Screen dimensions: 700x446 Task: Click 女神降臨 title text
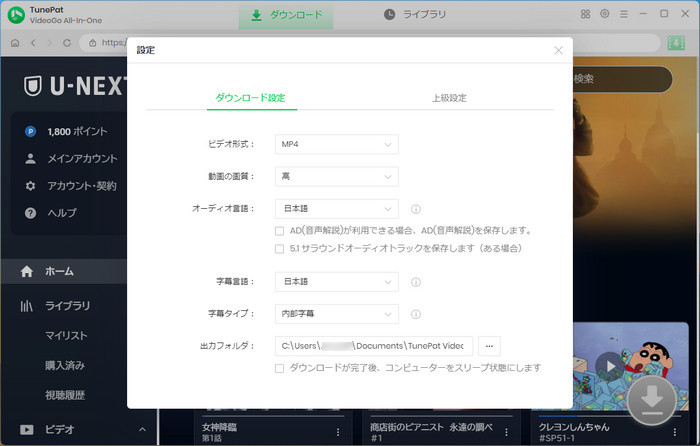click(220, 427)
